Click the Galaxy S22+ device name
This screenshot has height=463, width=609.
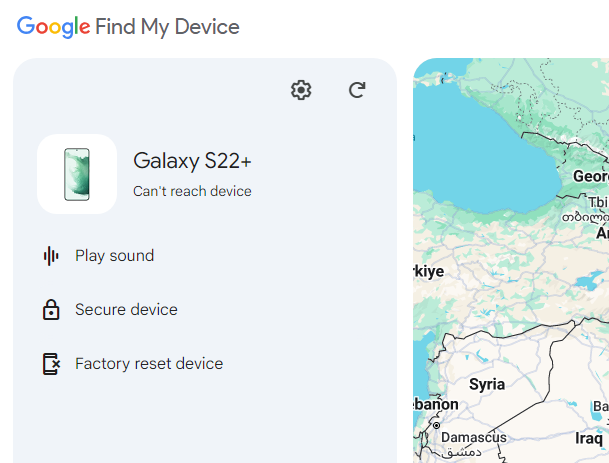pyautogui.click(x=192, y=161)
